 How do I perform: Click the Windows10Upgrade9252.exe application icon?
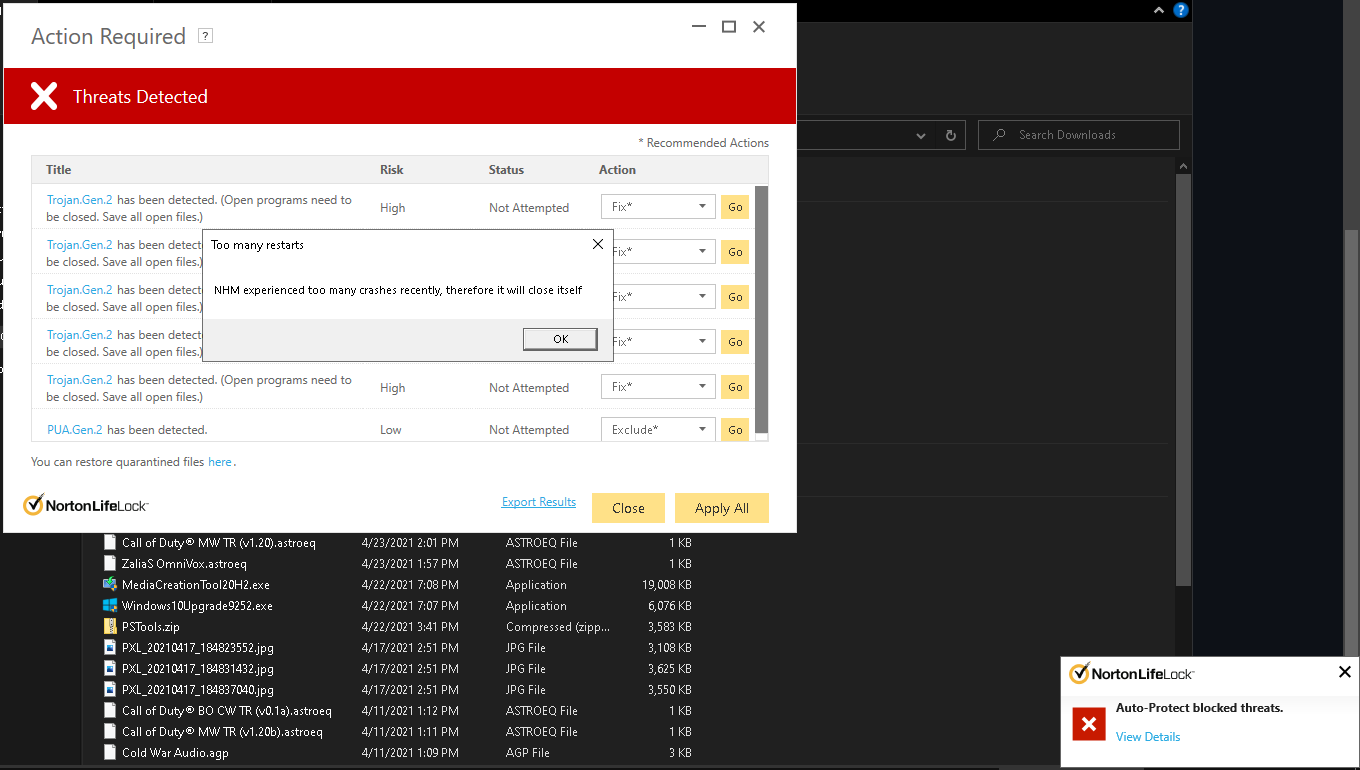(x=110, y=605)
